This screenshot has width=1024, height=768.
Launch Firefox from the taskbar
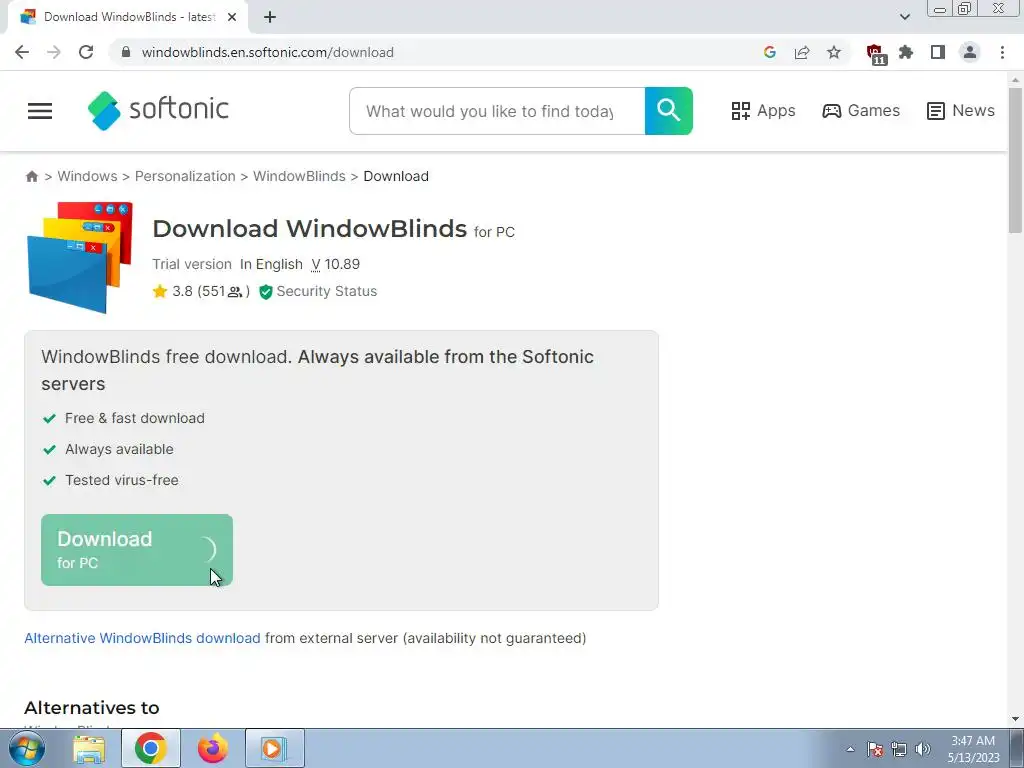click(213, 749)
